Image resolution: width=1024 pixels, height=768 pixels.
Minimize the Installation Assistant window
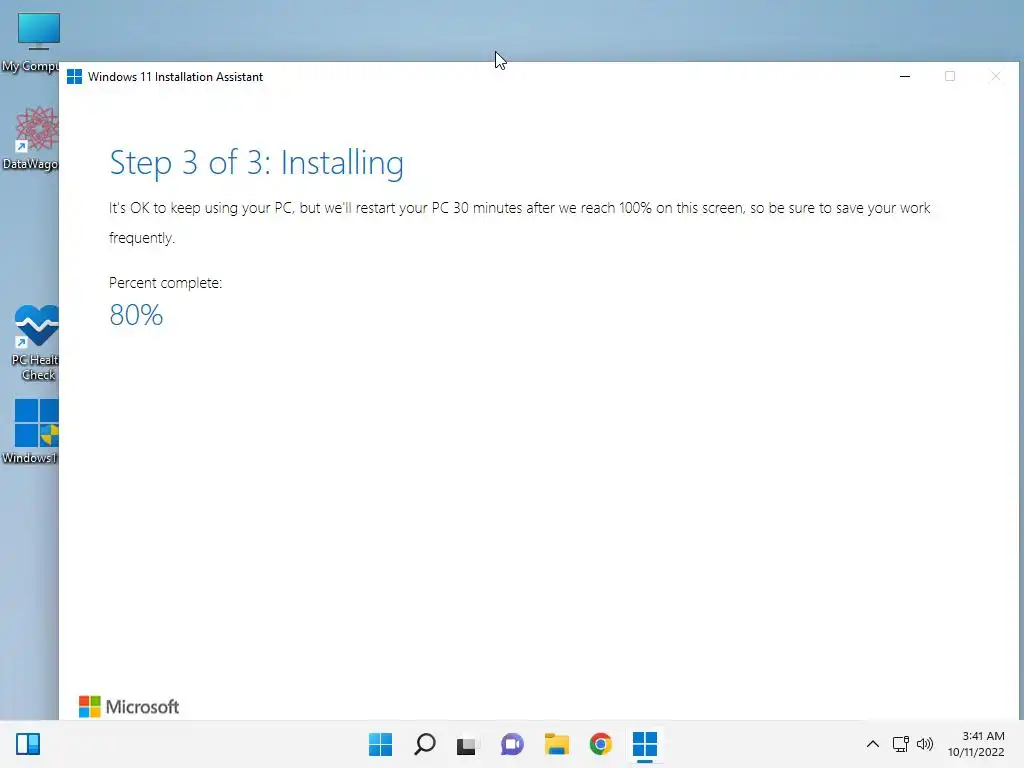tap(905, 76)
